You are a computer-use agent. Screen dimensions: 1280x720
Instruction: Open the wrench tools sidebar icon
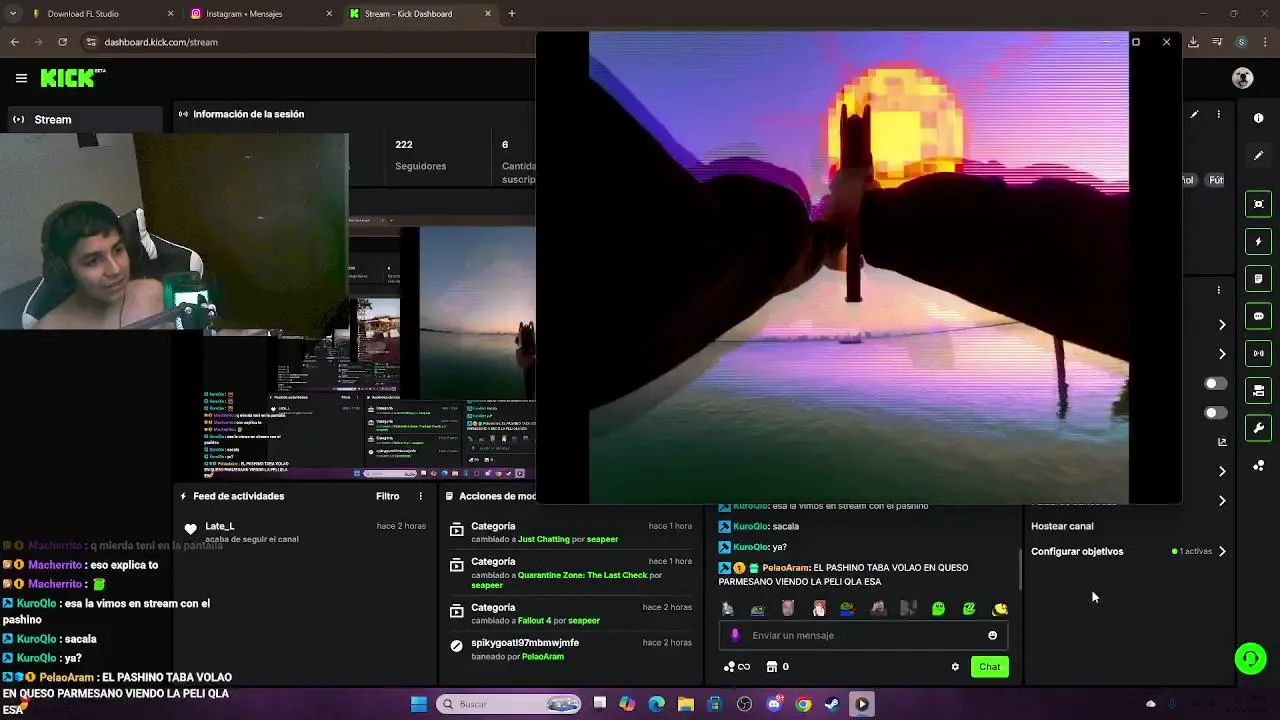(1258, 428)
